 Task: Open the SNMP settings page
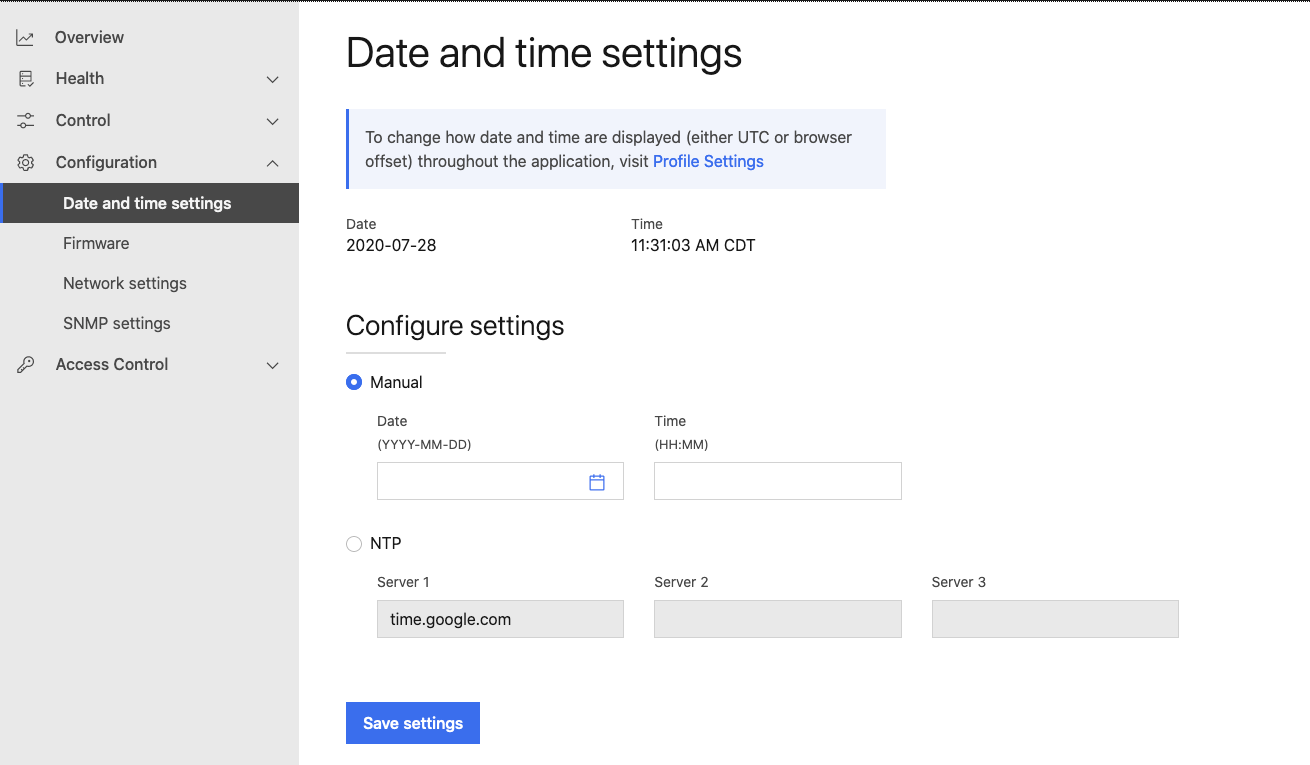pos(117,323)
